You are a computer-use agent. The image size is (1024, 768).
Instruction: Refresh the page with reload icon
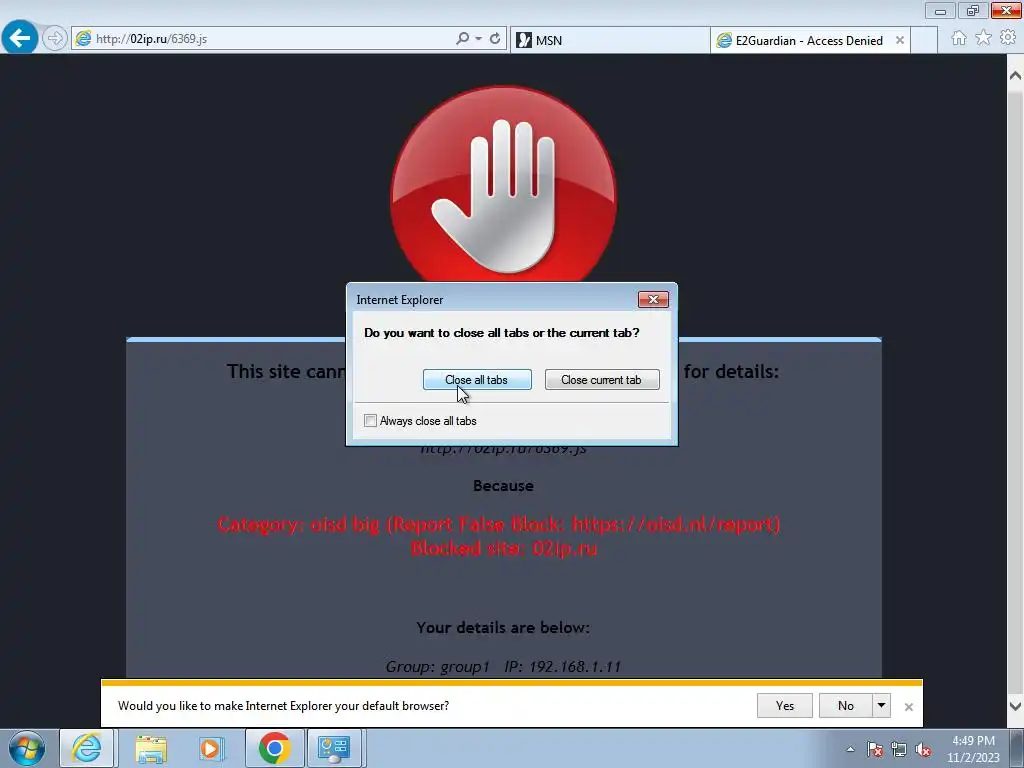point(495,39)
